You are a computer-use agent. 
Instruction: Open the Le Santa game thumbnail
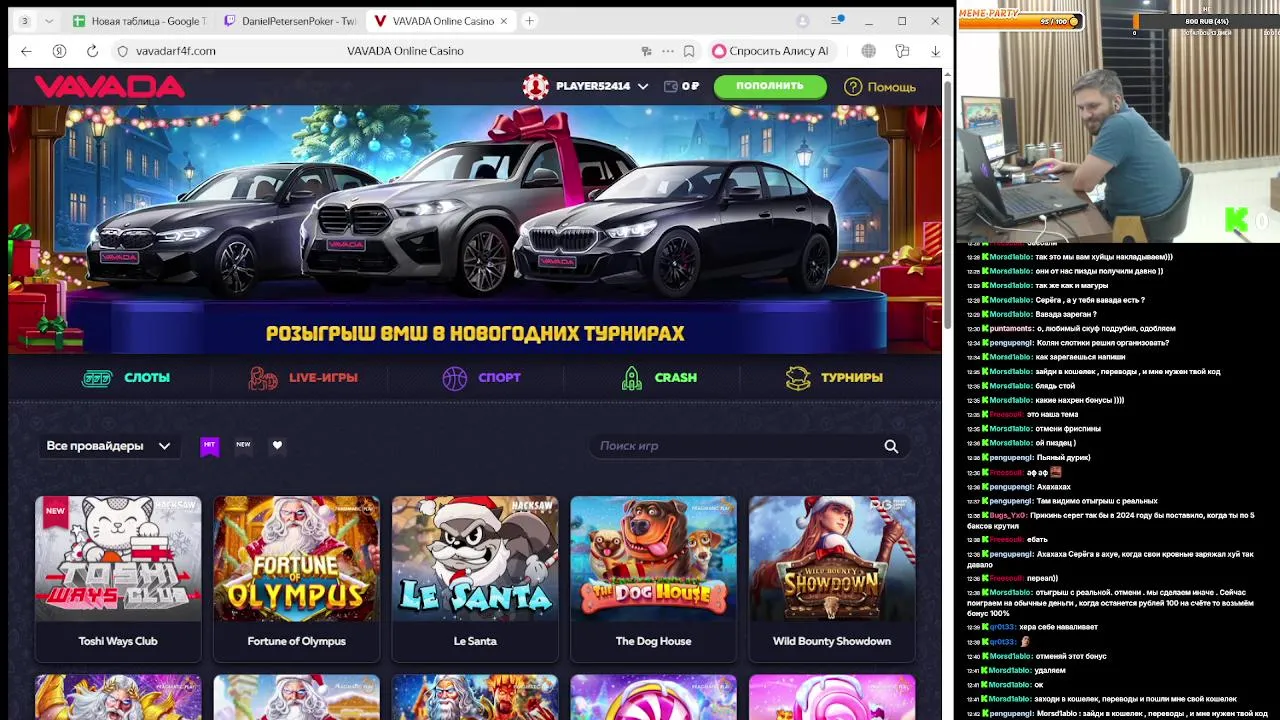click(475, 559)
